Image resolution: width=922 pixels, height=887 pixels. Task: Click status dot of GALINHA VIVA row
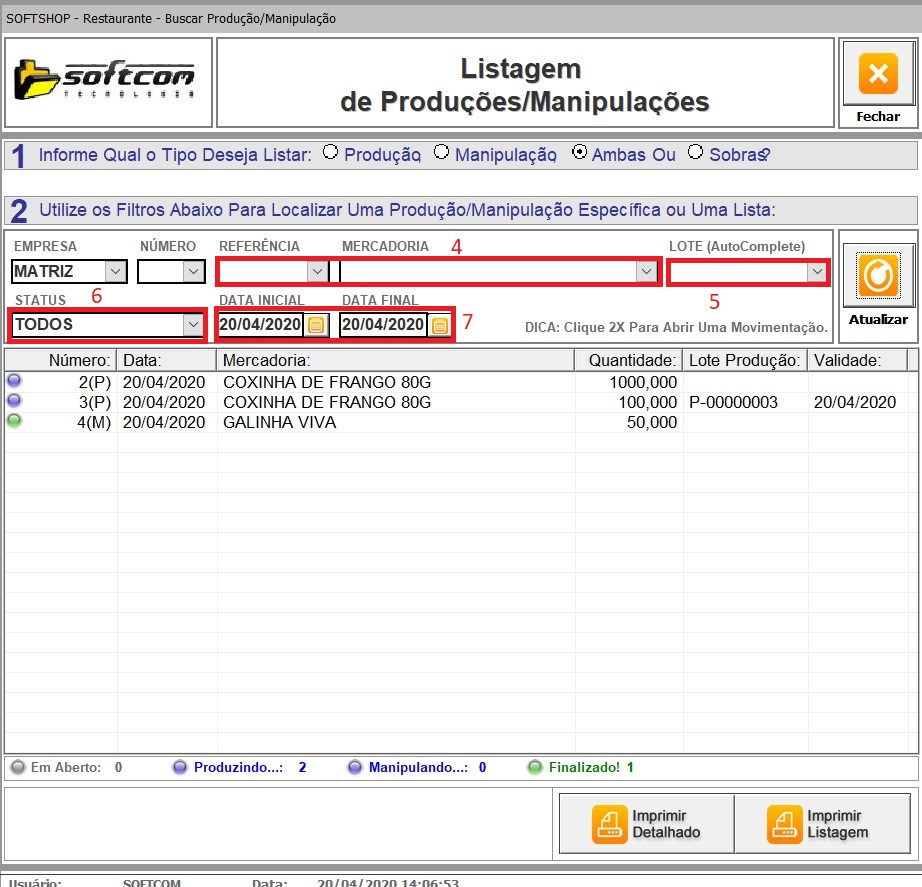click(x=14, y=422)
